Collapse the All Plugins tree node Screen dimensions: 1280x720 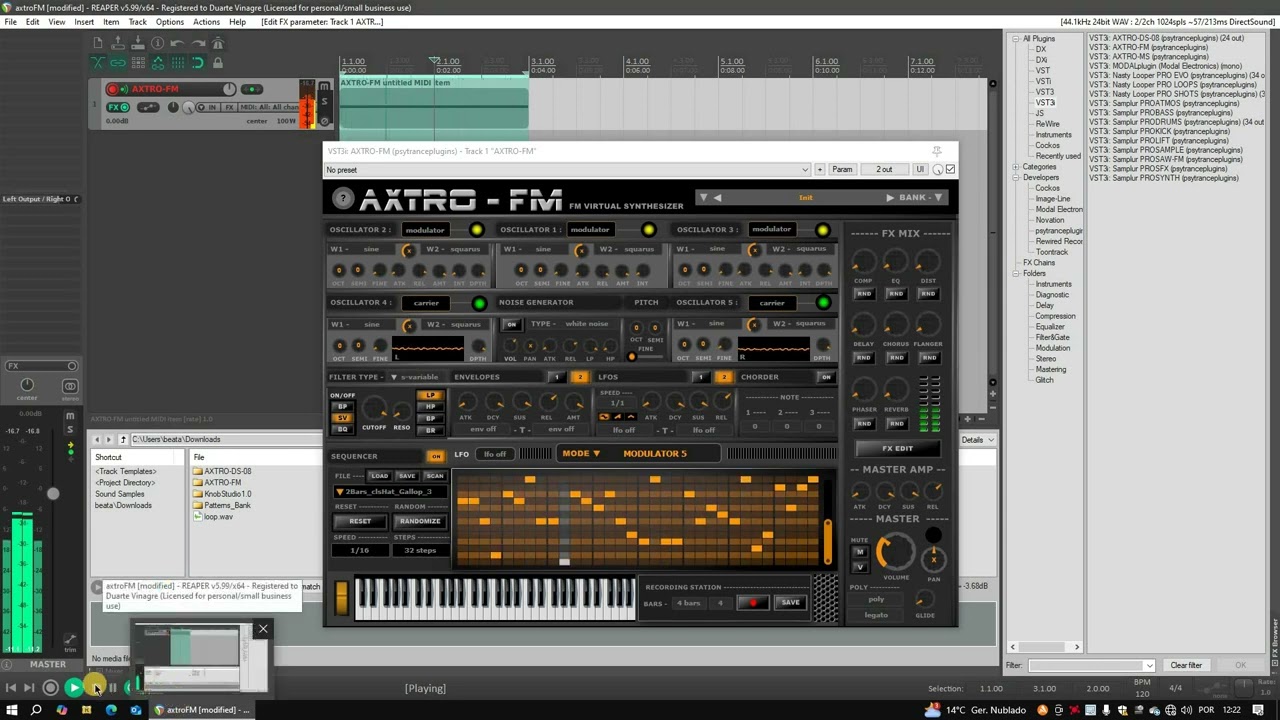pyautogui.click(x=1015, y=39)
